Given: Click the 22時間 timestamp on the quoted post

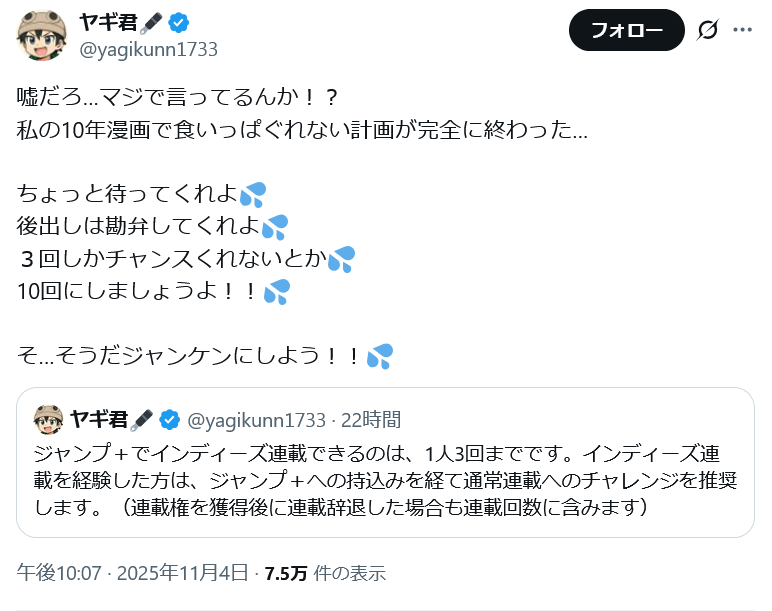Looking at the screenshot, I should (x=369, y=419).
